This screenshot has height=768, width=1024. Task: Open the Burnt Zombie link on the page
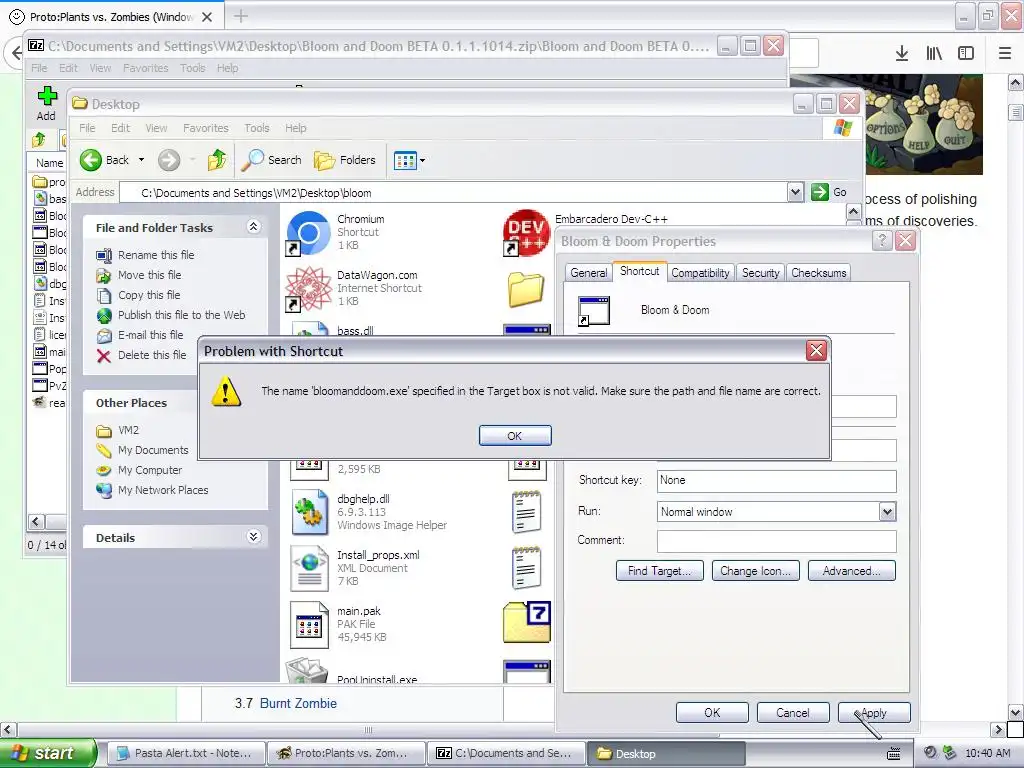click(x=298, y=703)
